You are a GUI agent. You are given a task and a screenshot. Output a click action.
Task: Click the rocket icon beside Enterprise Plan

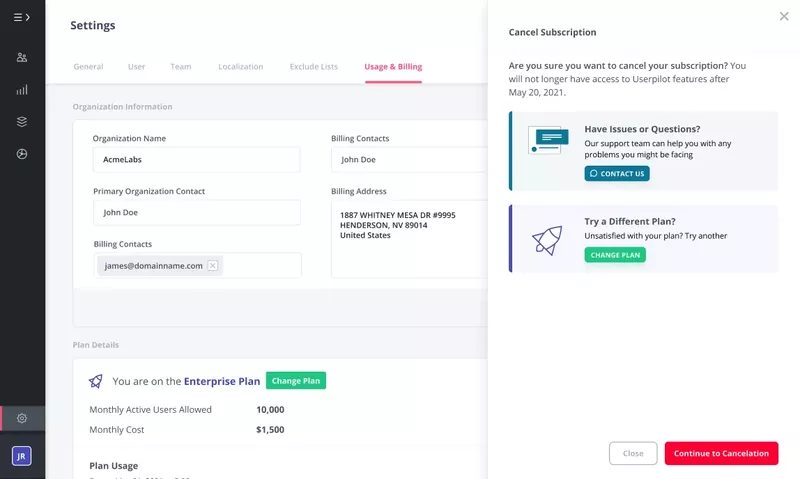pos(95,381)
